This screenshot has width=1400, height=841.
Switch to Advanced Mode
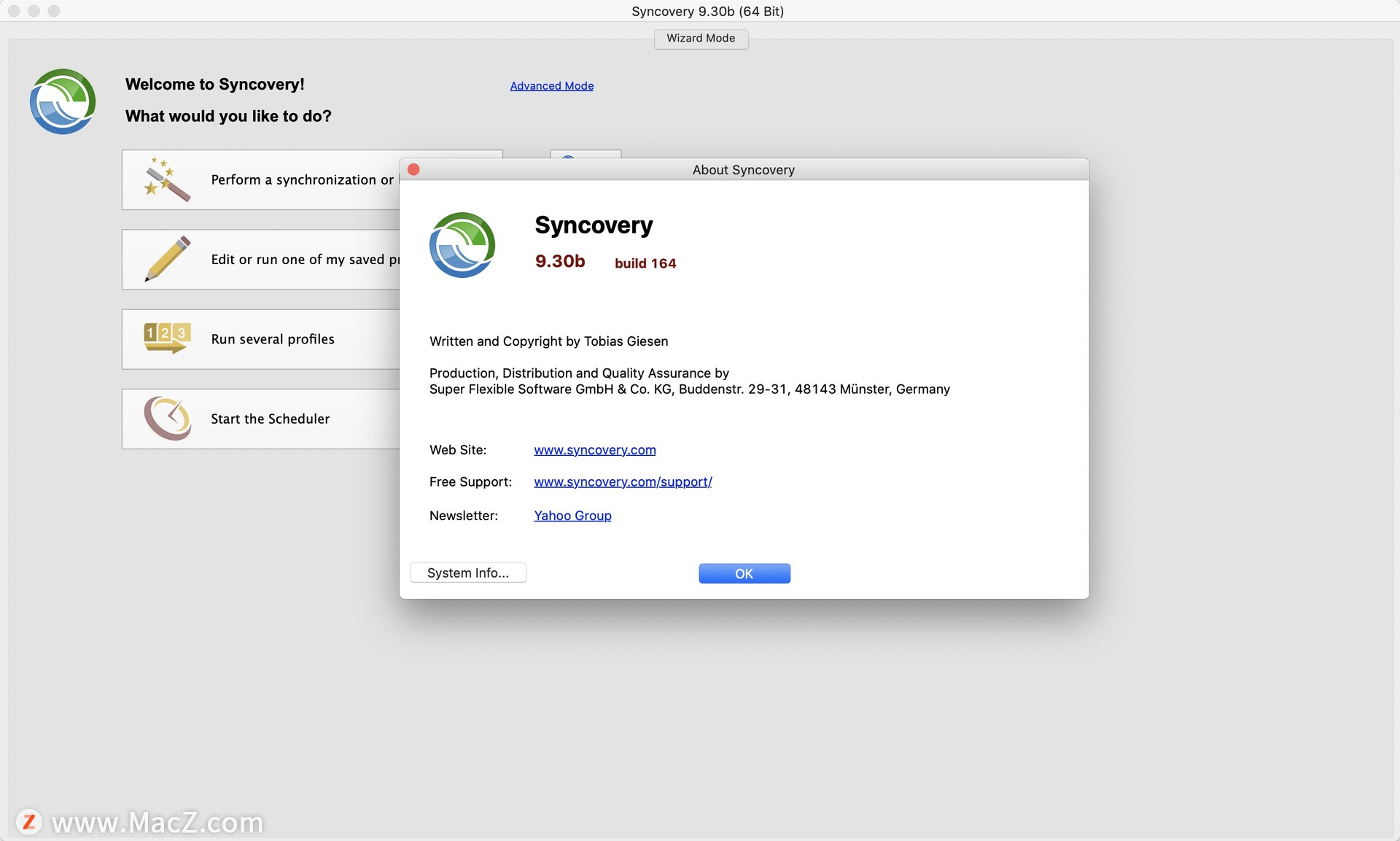click(551, 86)
